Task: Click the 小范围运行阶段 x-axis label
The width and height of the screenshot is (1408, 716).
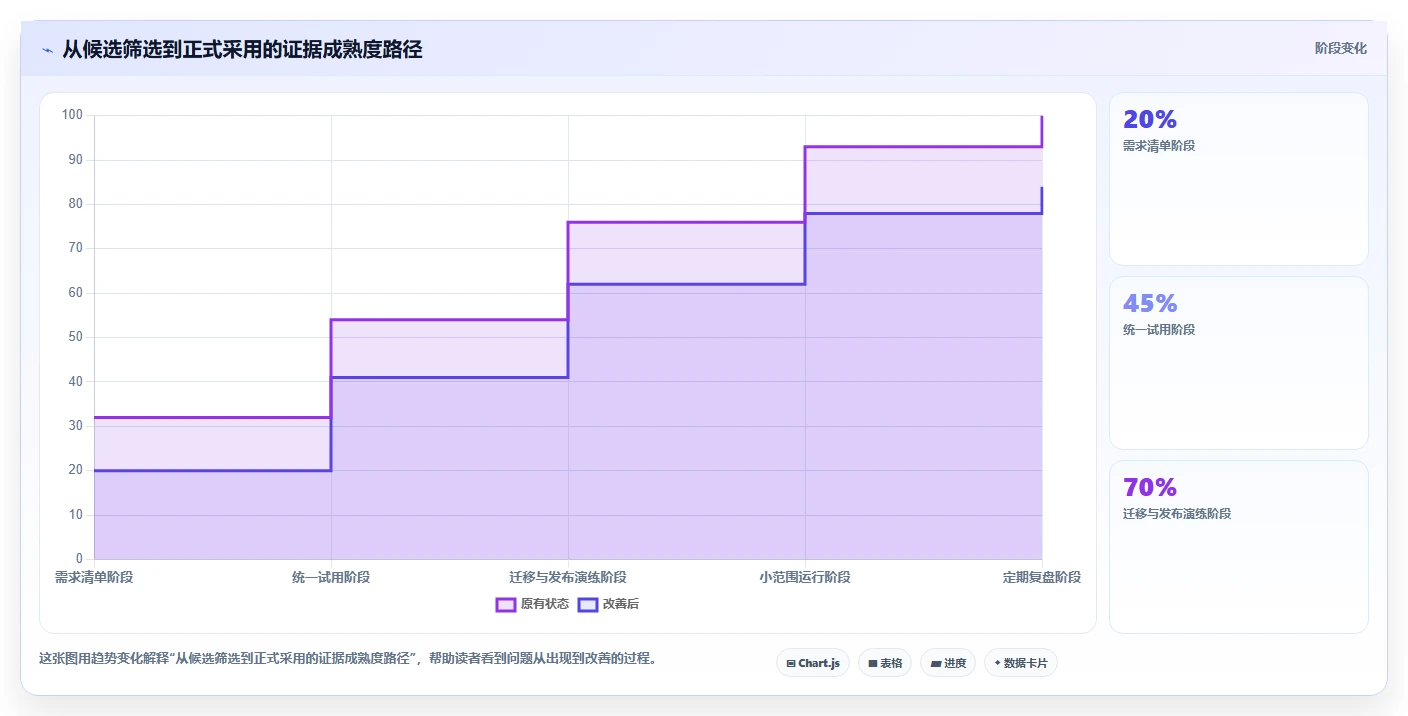Action: [805, 577]
